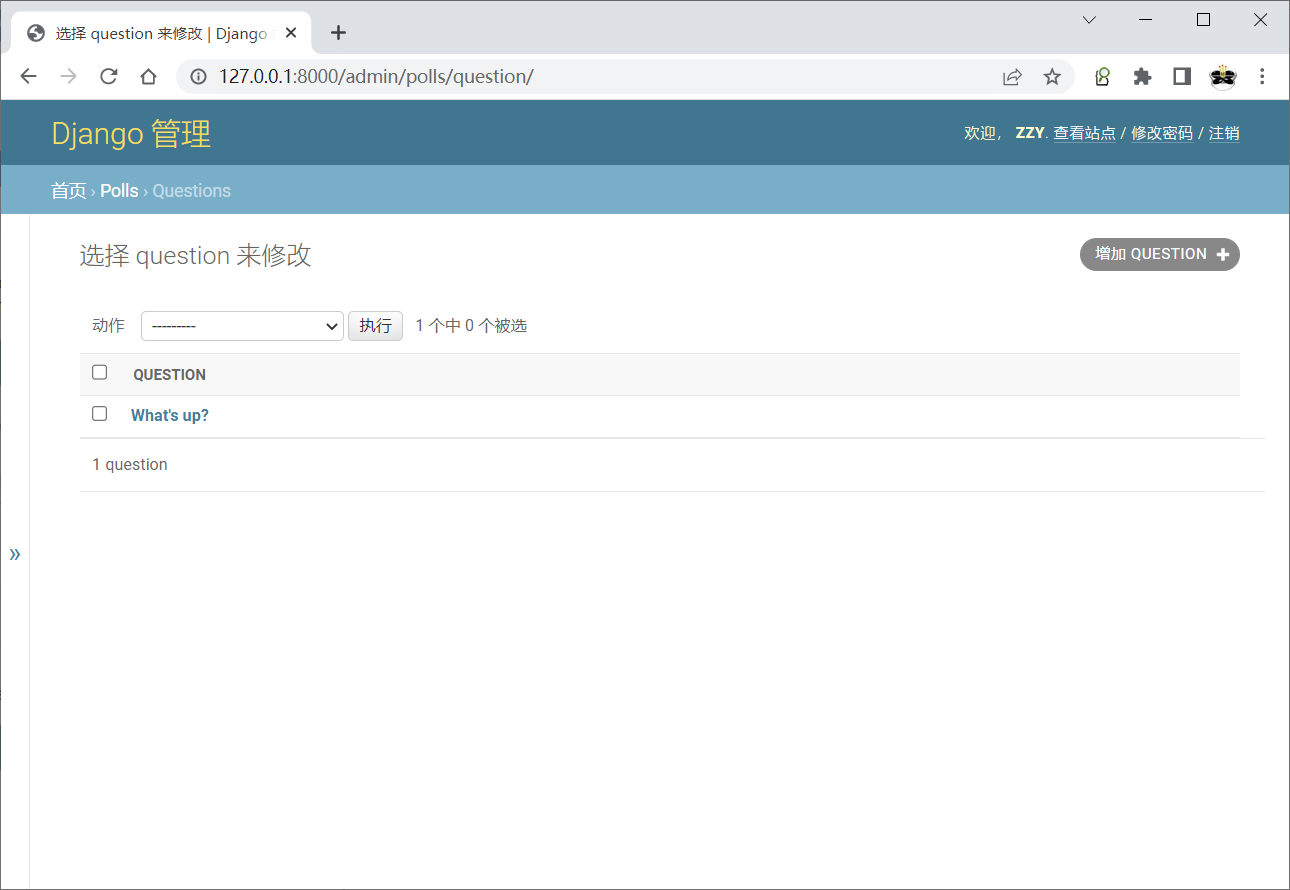Viewport: 1290px width, 890px height.
Task: Log out via 注销 link
Action: coord(1224,133)
